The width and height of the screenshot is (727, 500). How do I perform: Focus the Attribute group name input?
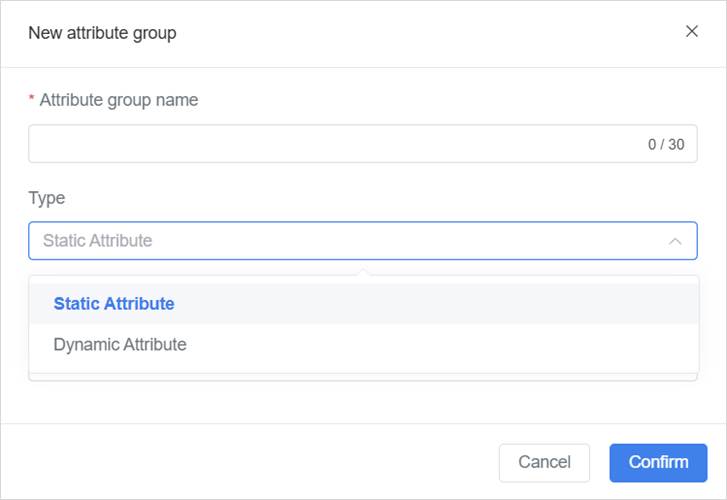pyautogui.click(x=330, y=144)
